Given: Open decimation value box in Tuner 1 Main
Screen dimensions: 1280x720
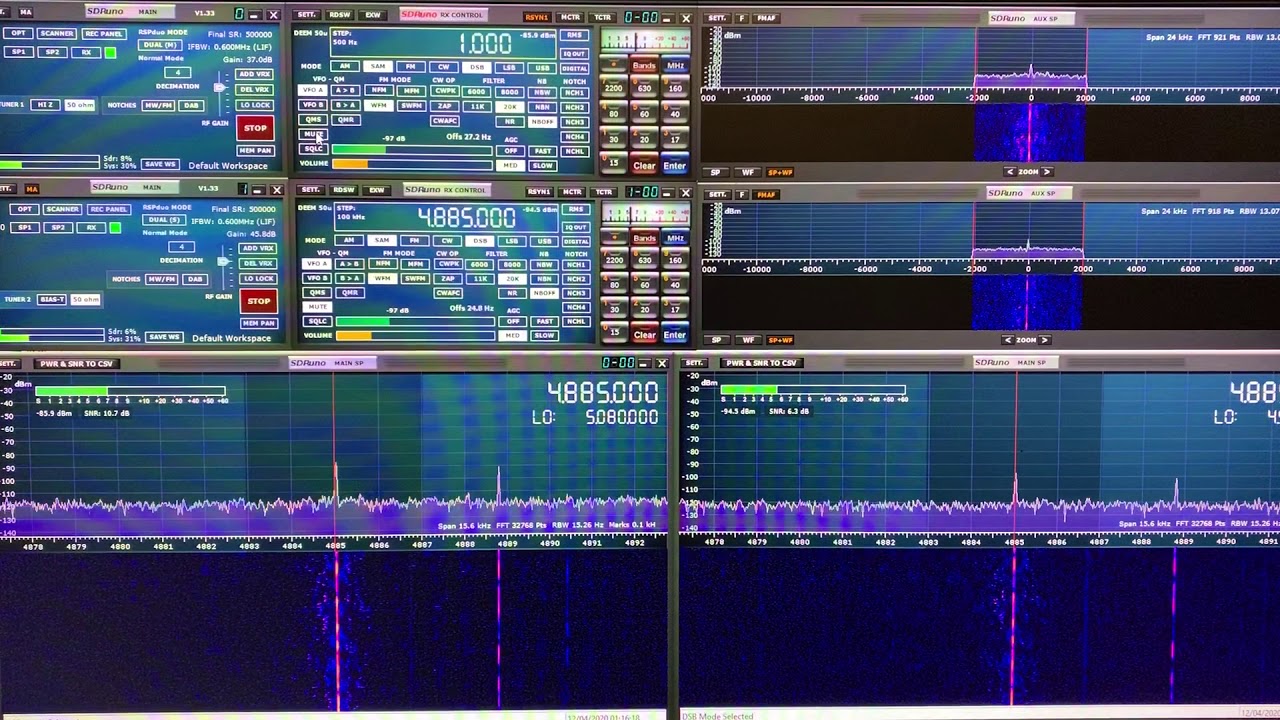Looking at the screenshot, I should (178, 73).
